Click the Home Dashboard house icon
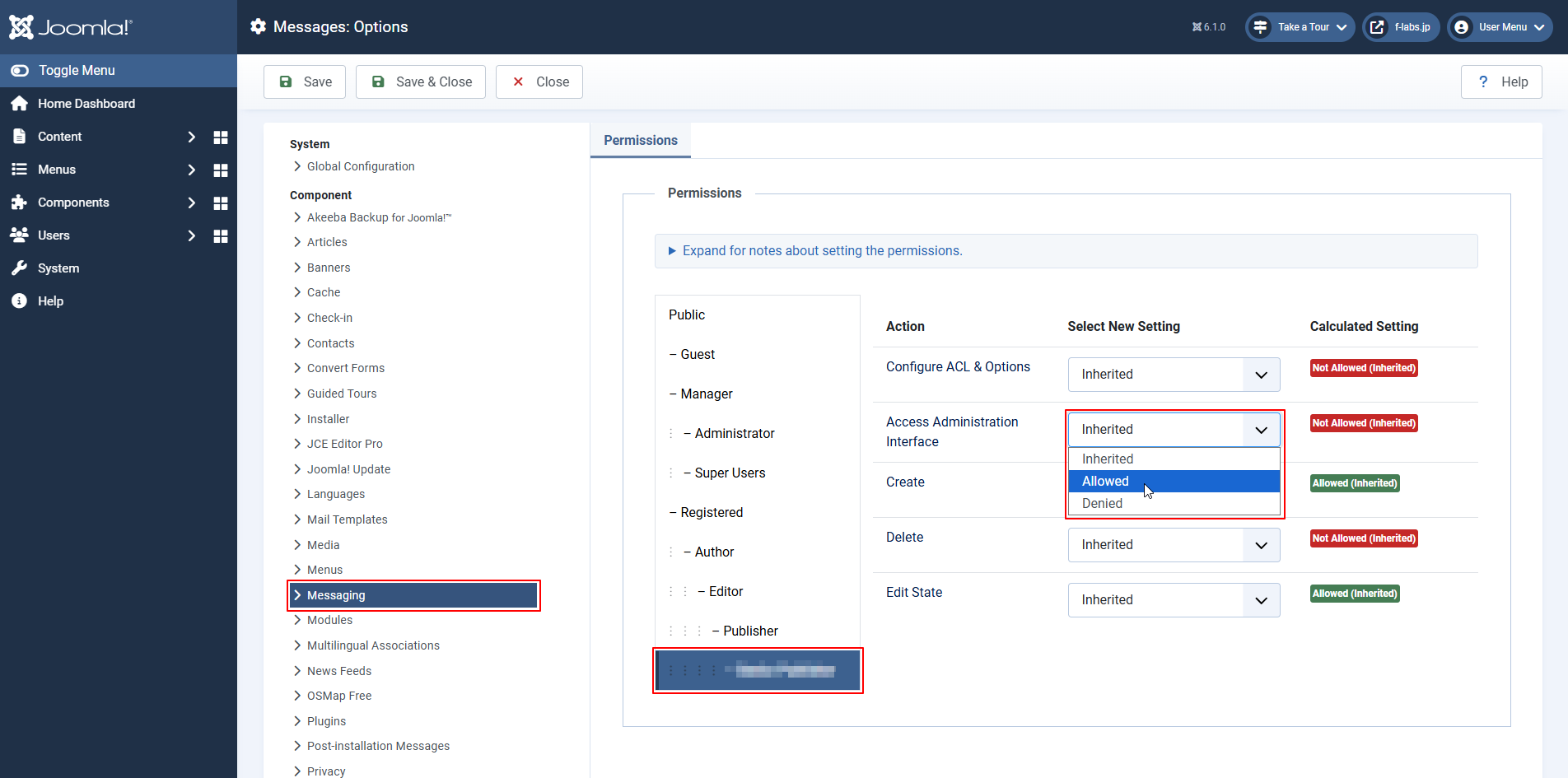This screenshot has width=1568, height=778. [19, 104]
